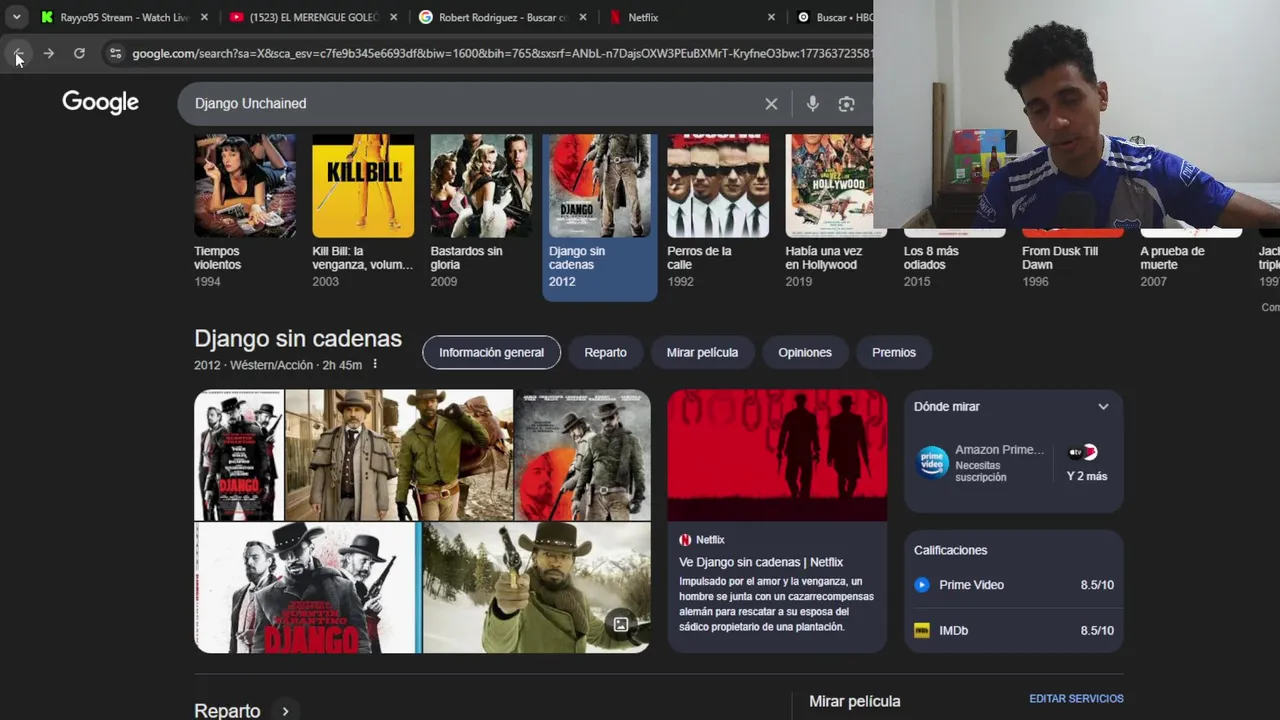Expand the Reparto section arrow
The height and width of the screenshot is (720, 1280).
(x=285, y=711)
